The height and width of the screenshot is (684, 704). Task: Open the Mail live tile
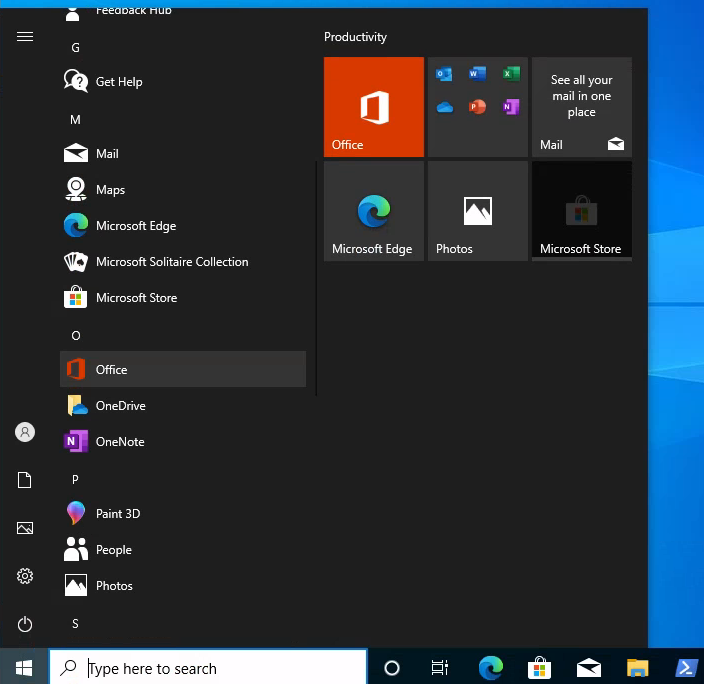[582, 107]
